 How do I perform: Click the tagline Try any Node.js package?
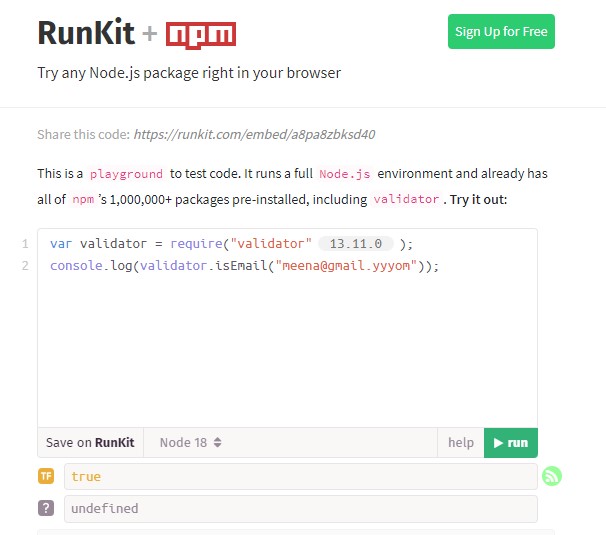click(189, 73)
